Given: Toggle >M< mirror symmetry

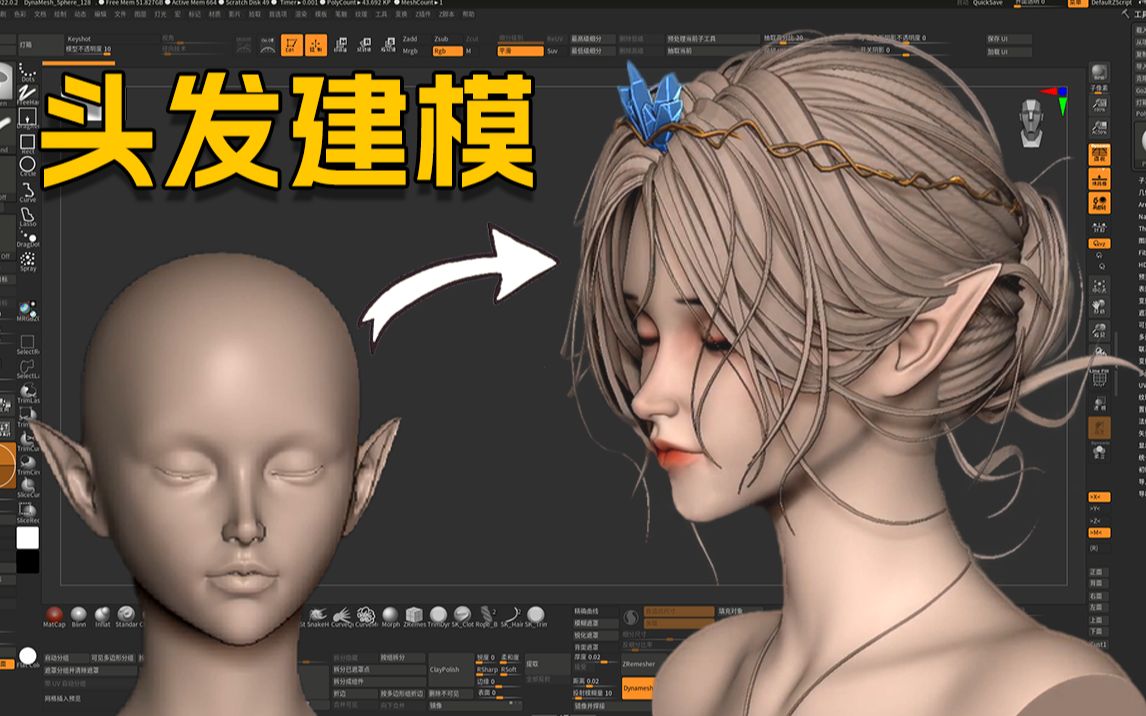Looking at the screenshot, I should 1099,533.
